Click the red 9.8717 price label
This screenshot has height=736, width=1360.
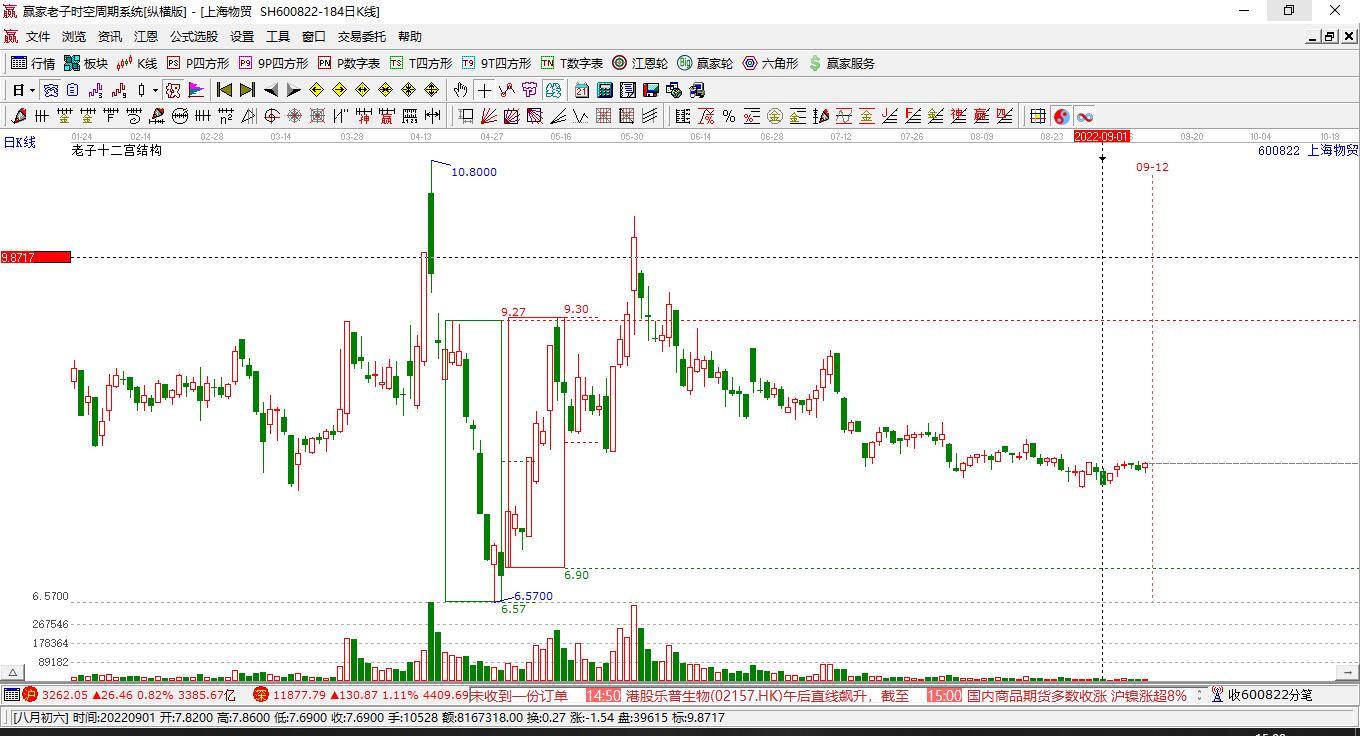pos(35,257)
